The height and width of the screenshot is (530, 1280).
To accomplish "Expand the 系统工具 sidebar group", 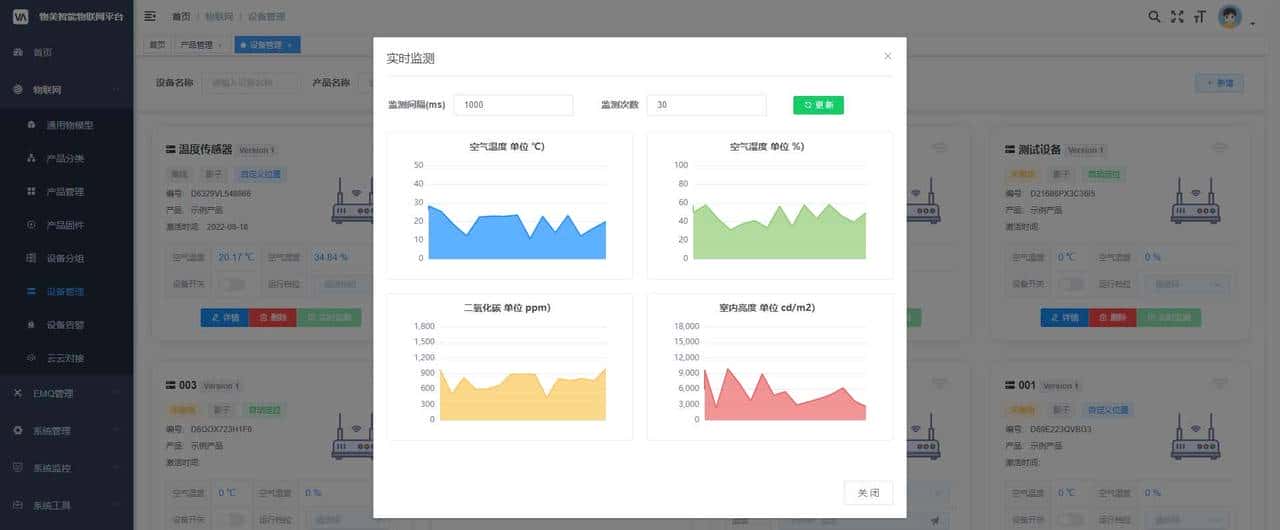I will coord(66,504).
